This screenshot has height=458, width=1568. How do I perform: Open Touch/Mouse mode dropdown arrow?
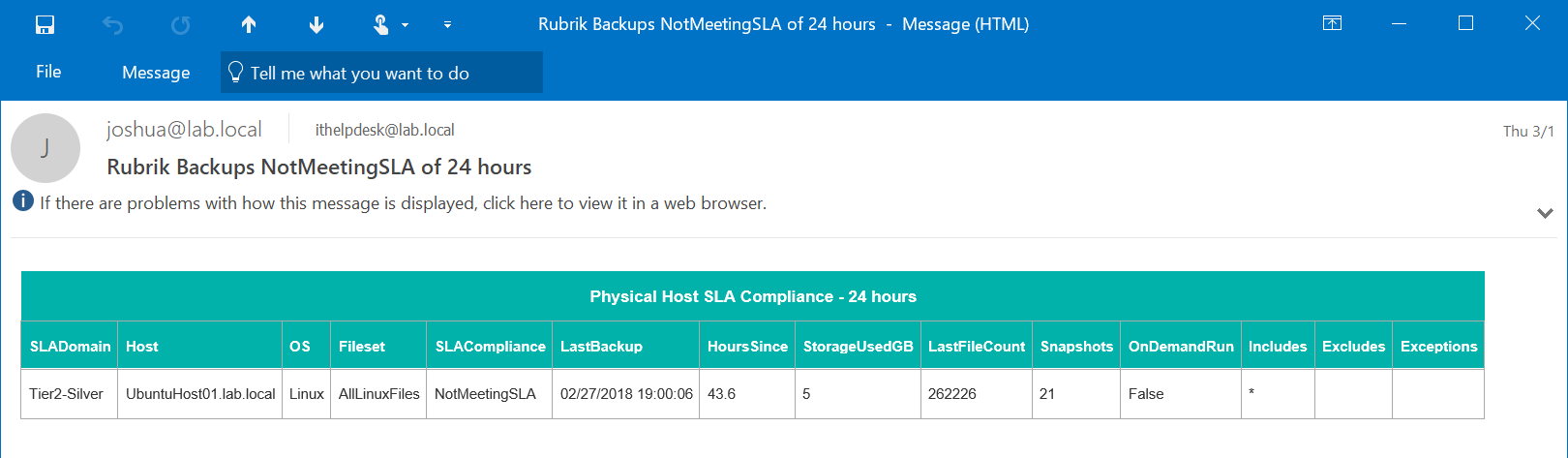(x=406, y=25)
